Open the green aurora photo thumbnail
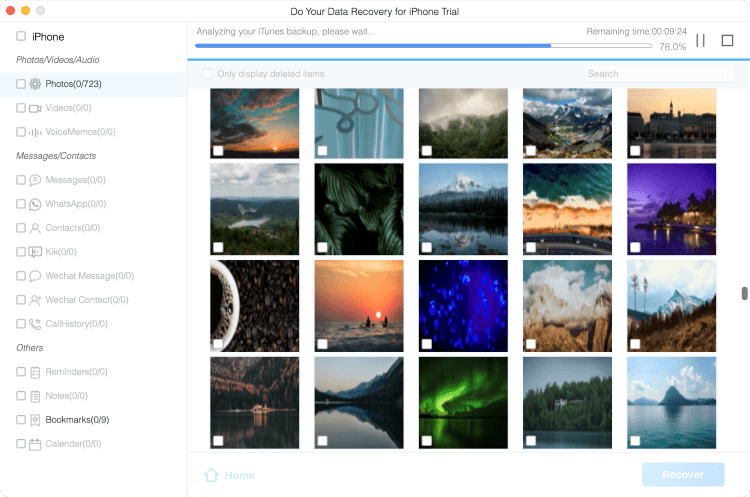This screenshot has width=750, height=497. point(463,403)
